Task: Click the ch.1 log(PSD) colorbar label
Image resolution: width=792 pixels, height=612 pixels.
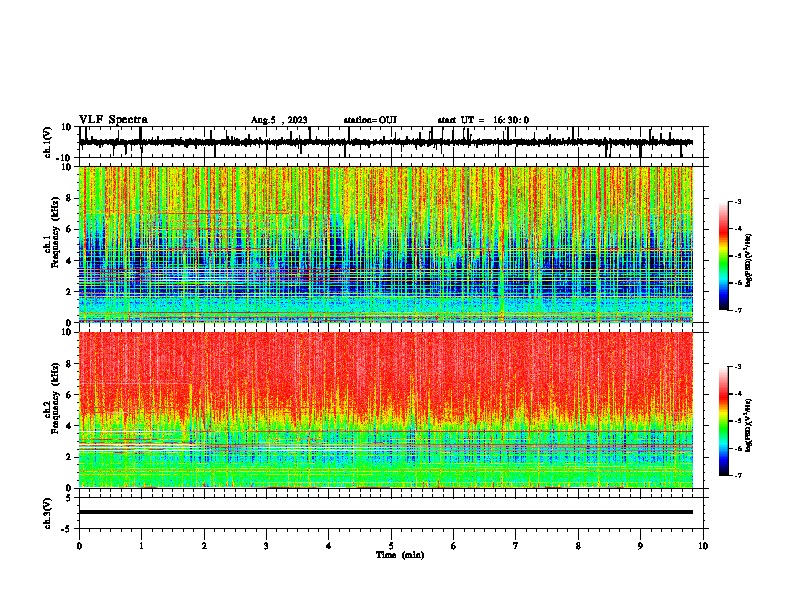Action: 749,260
